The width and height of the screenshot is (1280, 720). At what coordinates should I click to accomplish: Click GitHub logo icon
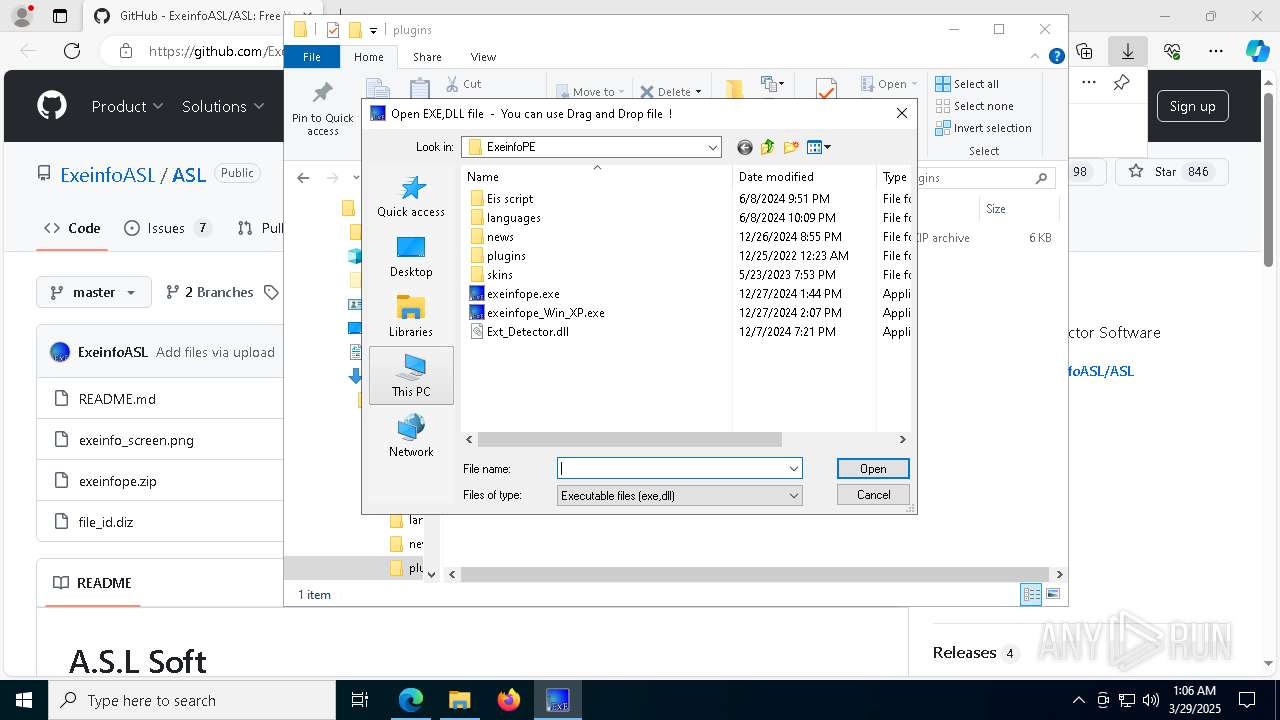click(52, 106)
